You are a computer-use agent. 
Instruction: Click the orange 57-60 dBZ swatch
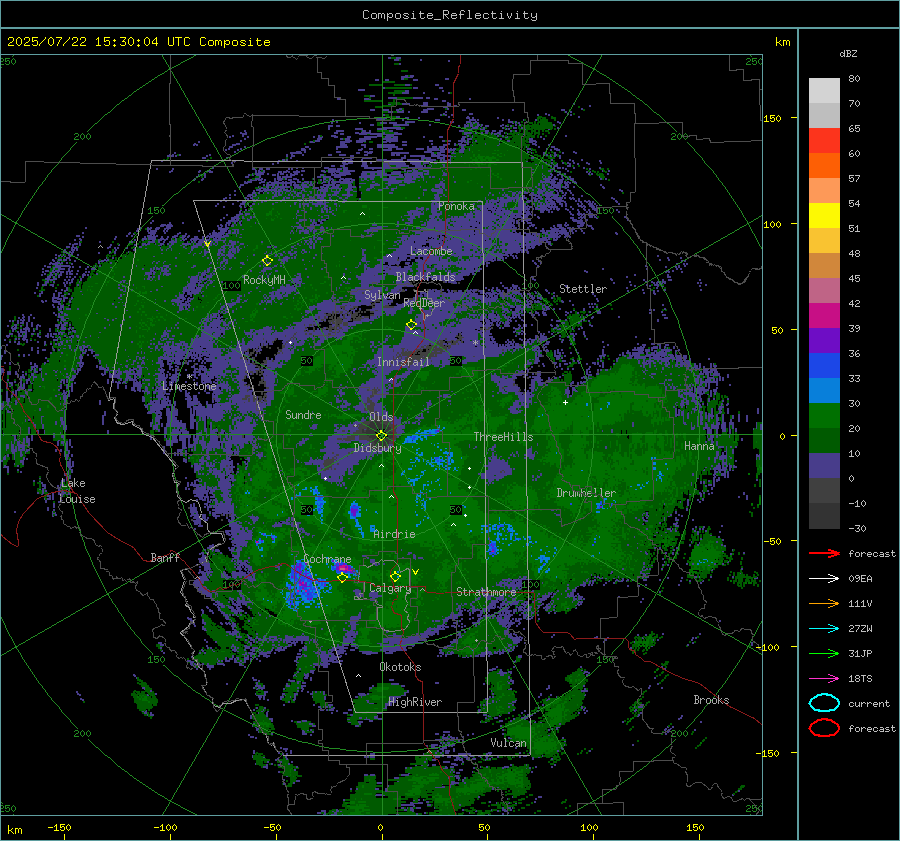824,166
